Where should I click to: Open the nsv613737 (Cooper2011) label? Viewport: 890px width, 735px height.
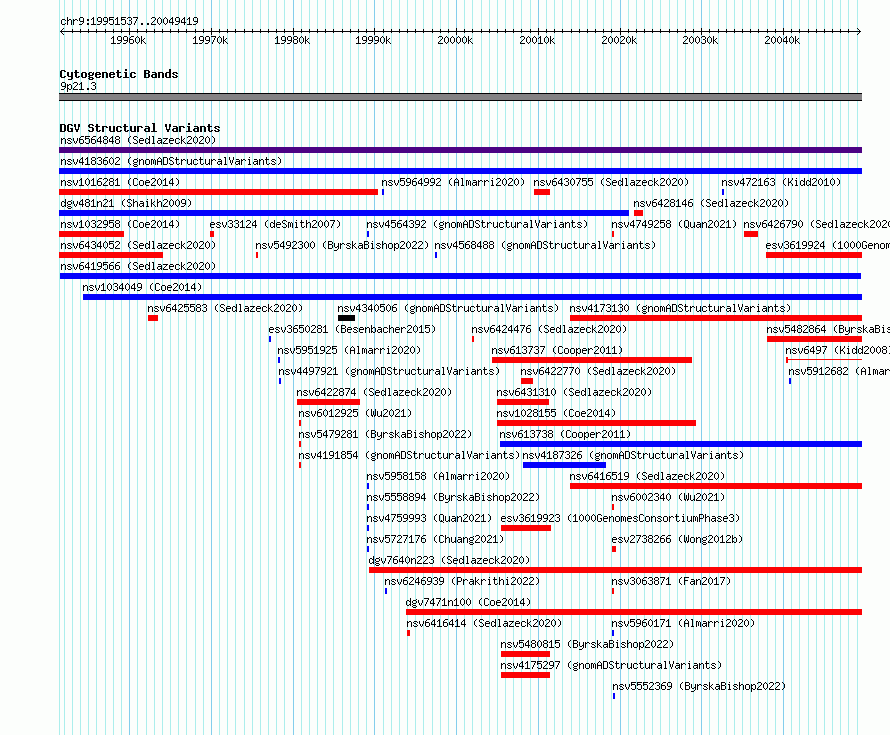point(557,350)
